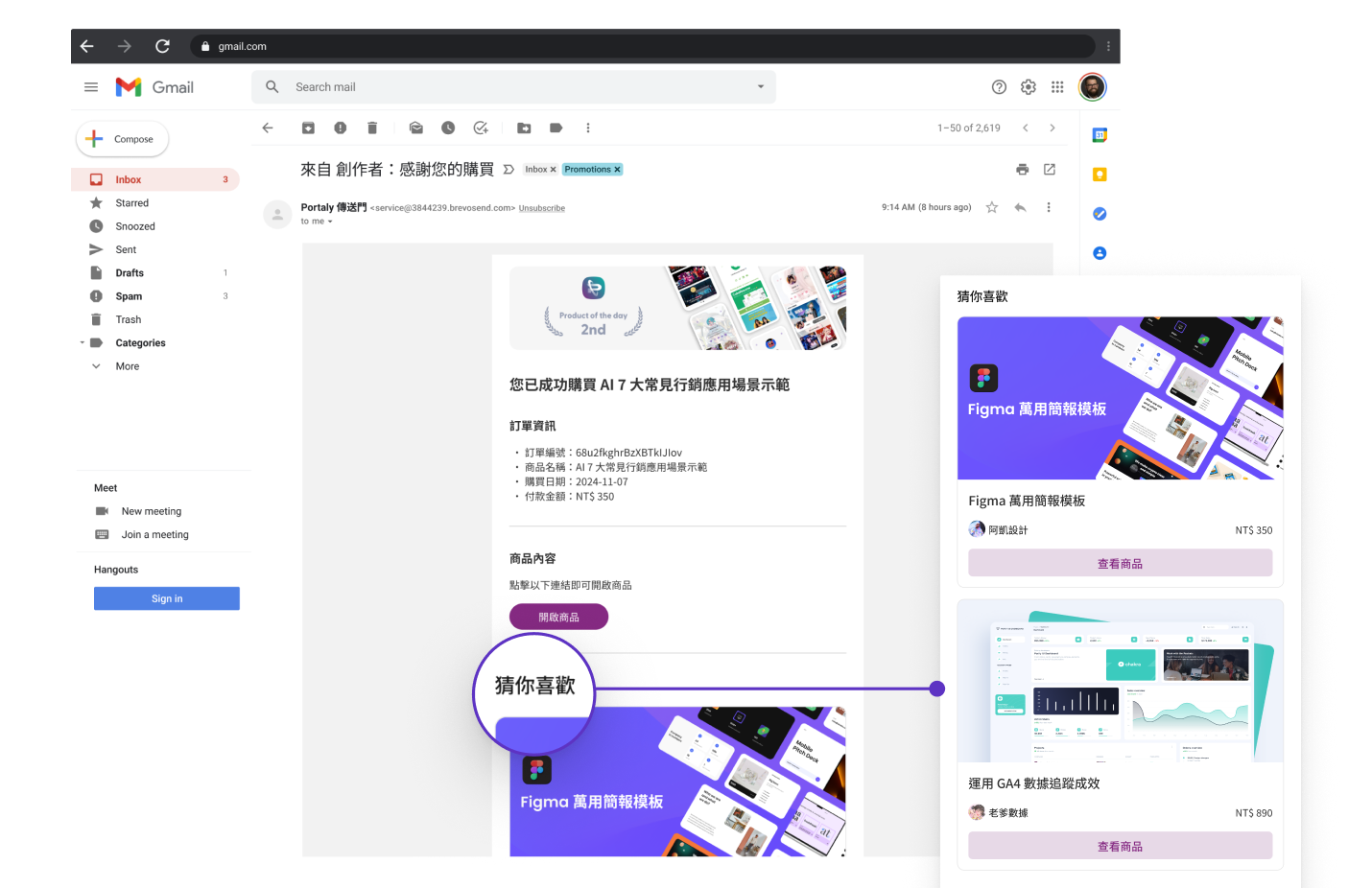The width and height of the screenshot is (1372, 888).
Task: Open Gmail settings gear
Action: [1028, 87]
